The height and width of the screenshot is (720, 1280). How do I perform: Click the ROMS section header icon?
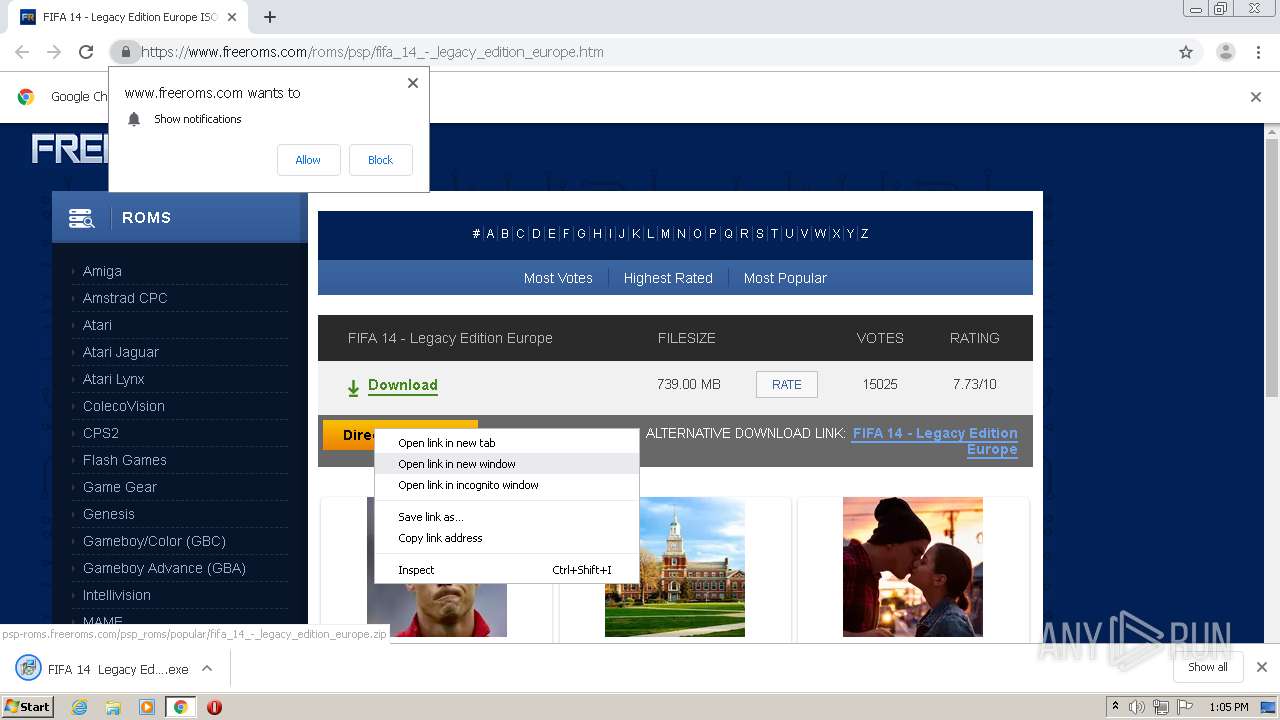tap(81, 218)
